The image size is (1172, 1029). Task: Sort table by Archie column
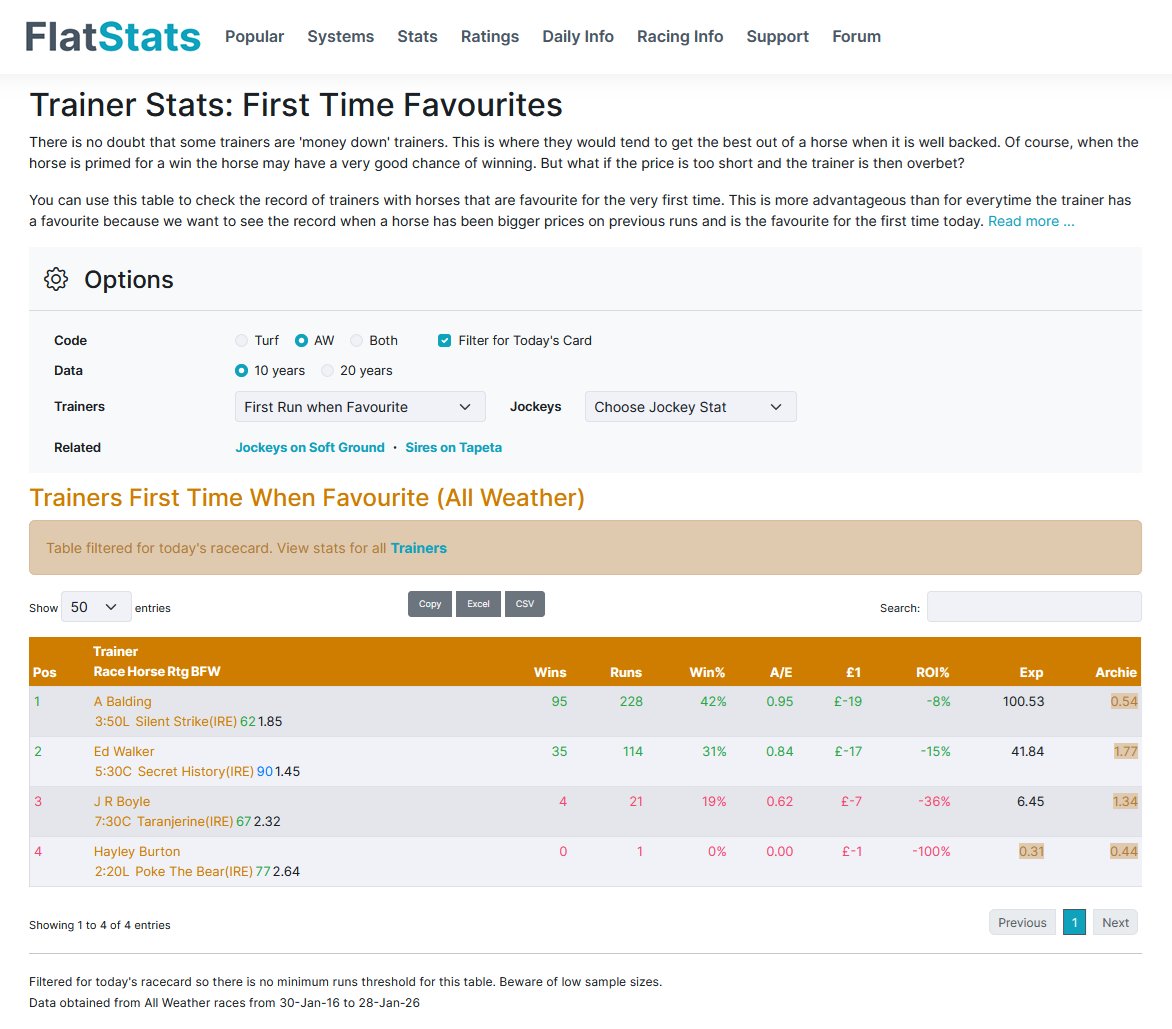(1115, 673)
